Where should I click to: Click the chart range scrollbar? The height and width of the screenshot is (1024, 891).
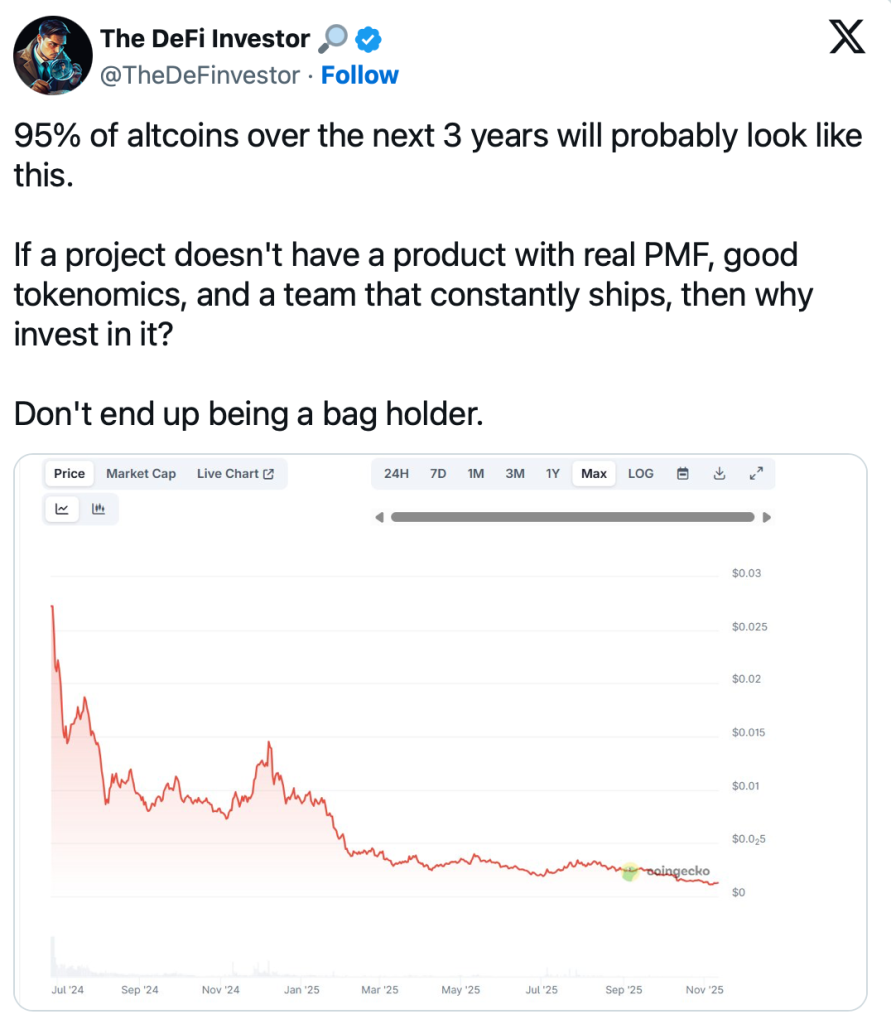pos(572,517)
